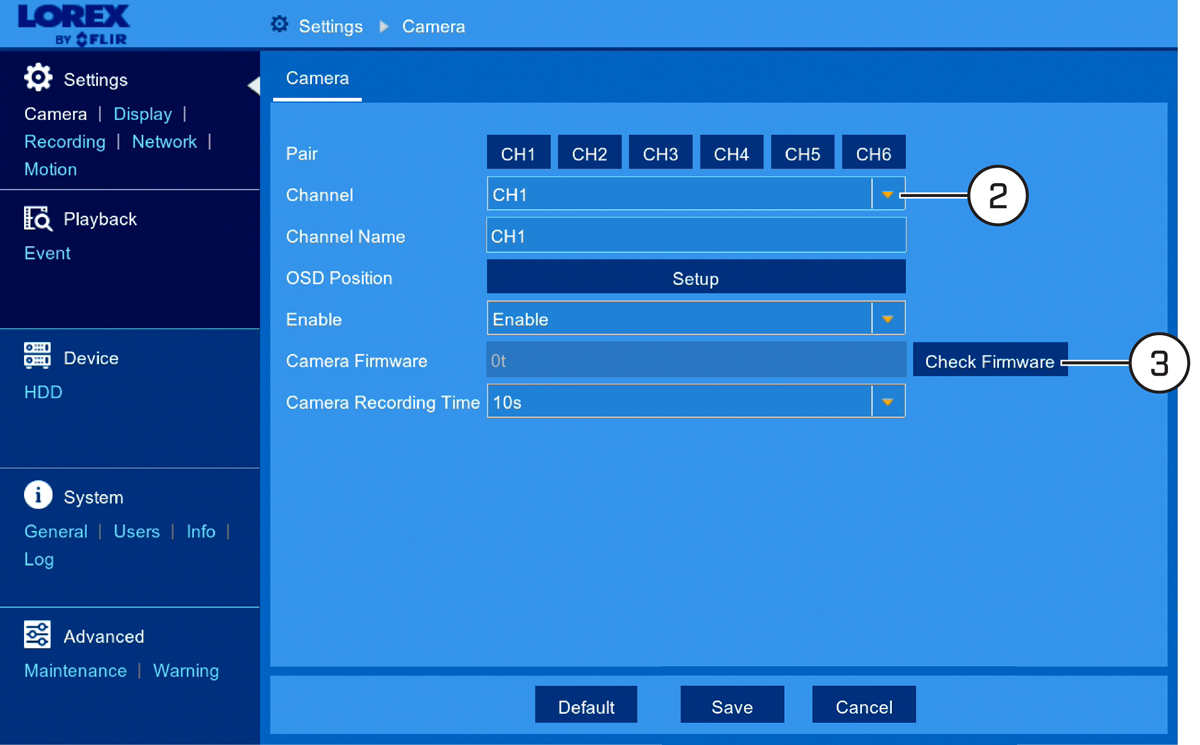Click the Device recorder icon
The width and height of the screenshot is (1200, 745).
tap(37, 357)
